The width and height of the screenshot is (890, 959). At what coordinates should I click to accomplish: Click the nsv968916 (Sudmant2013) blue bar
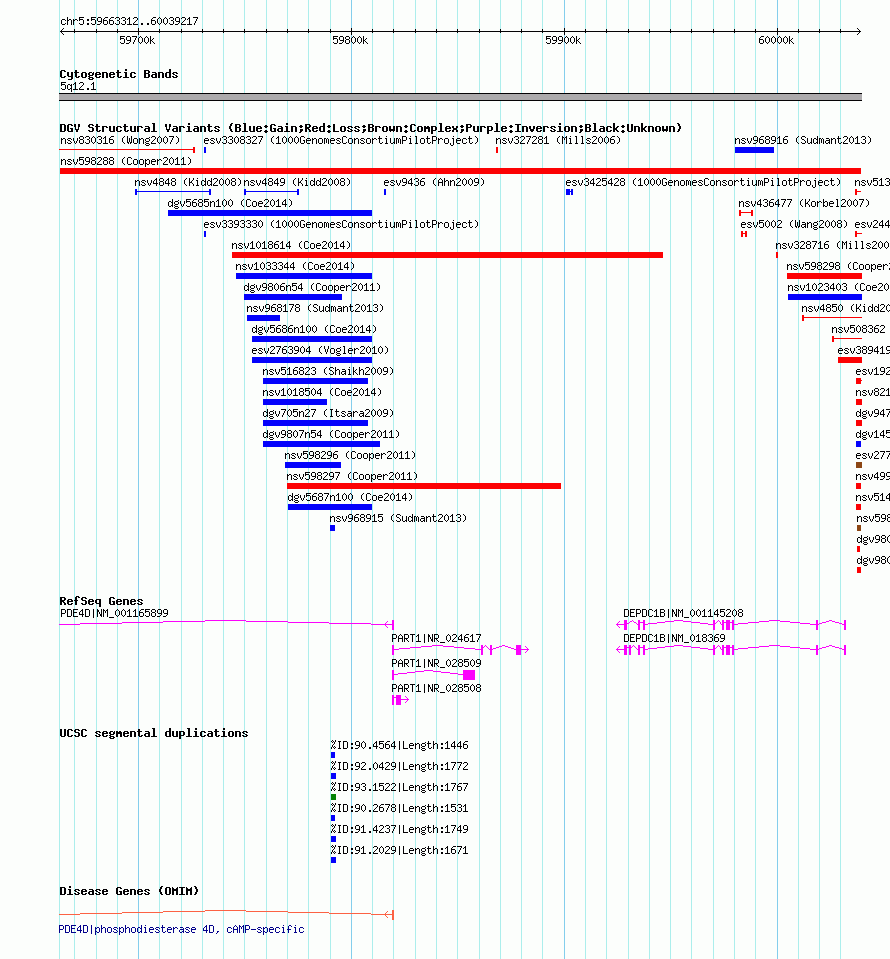pyautogui.click(x=754, y=150)
